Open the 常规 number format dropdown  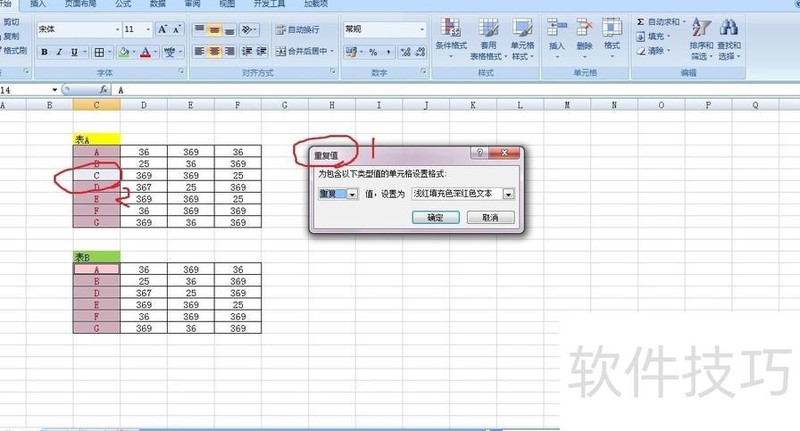point(422,29)
